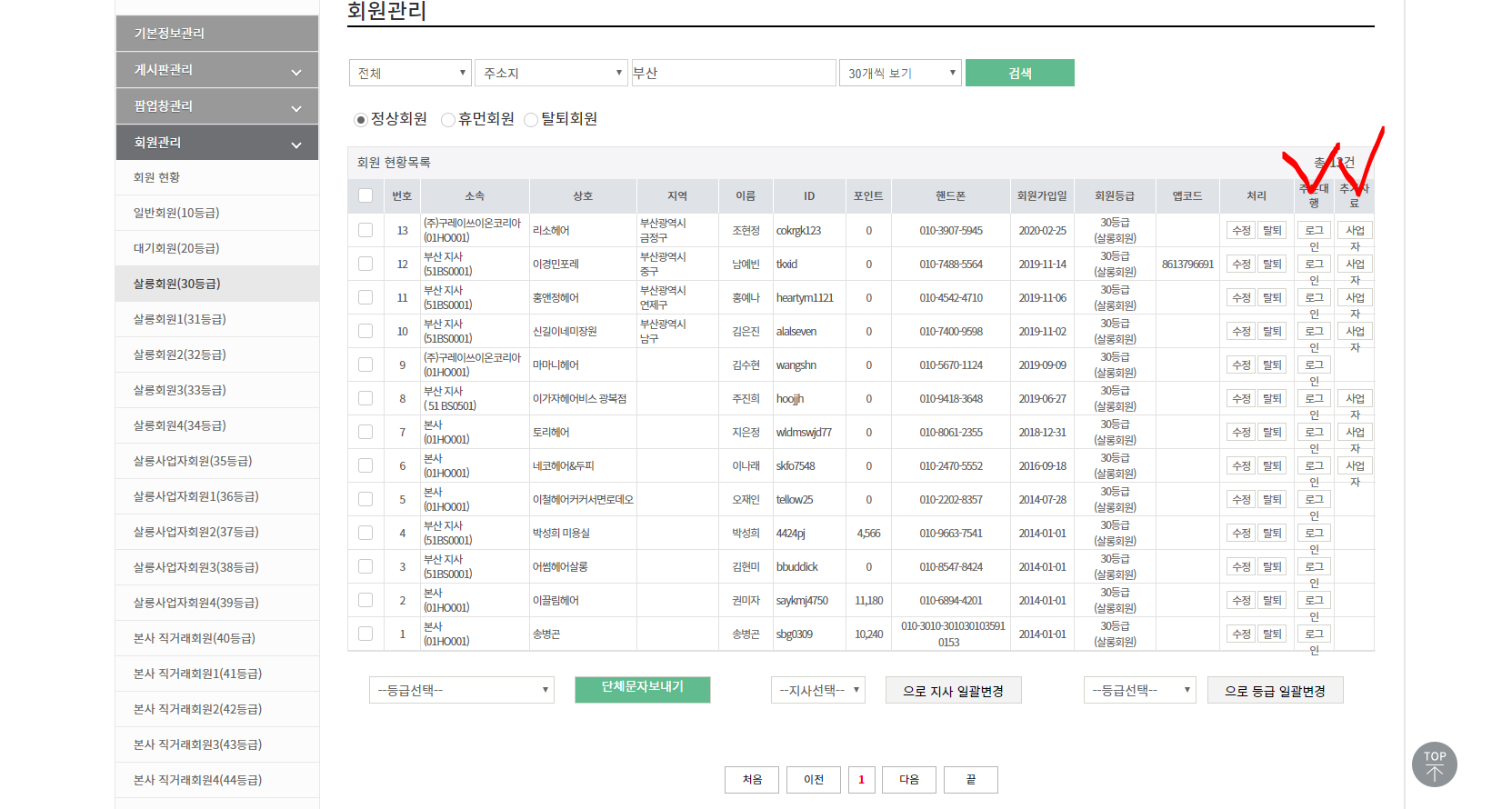Click 사업자 for member wldmswjd77
Image resolution: width=1512 pixels, height=809 pixels.
[1355, 432]
